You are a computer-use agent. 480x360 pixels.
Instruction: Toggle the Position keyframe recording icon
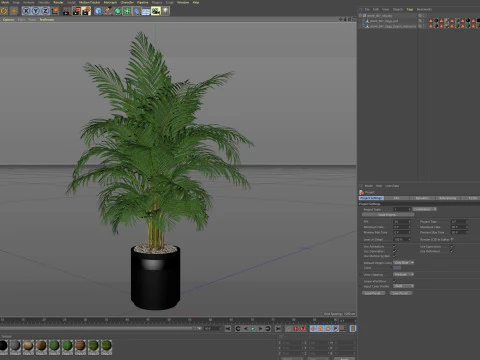click(313, 329)
